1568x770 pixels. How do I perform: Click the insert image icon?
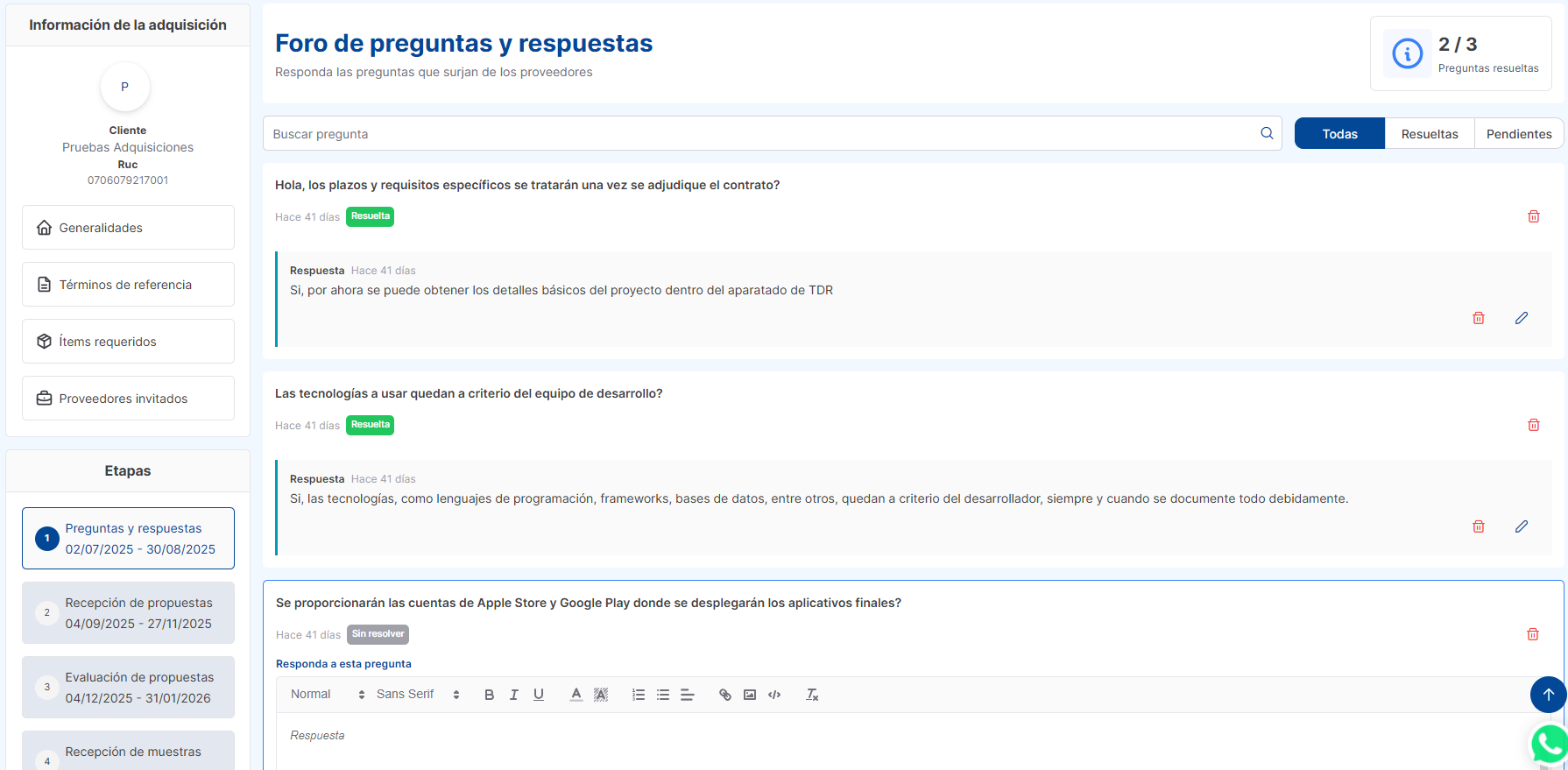pos(750,695)
